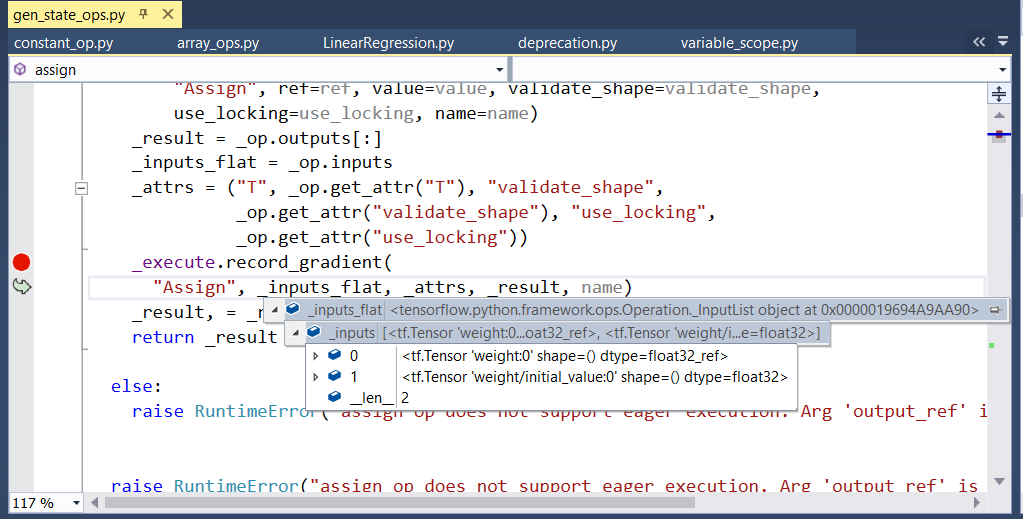Screen dimensions: 1023x519
Task: Close the gen_state_ops.py tab
Action: (168, 14)
